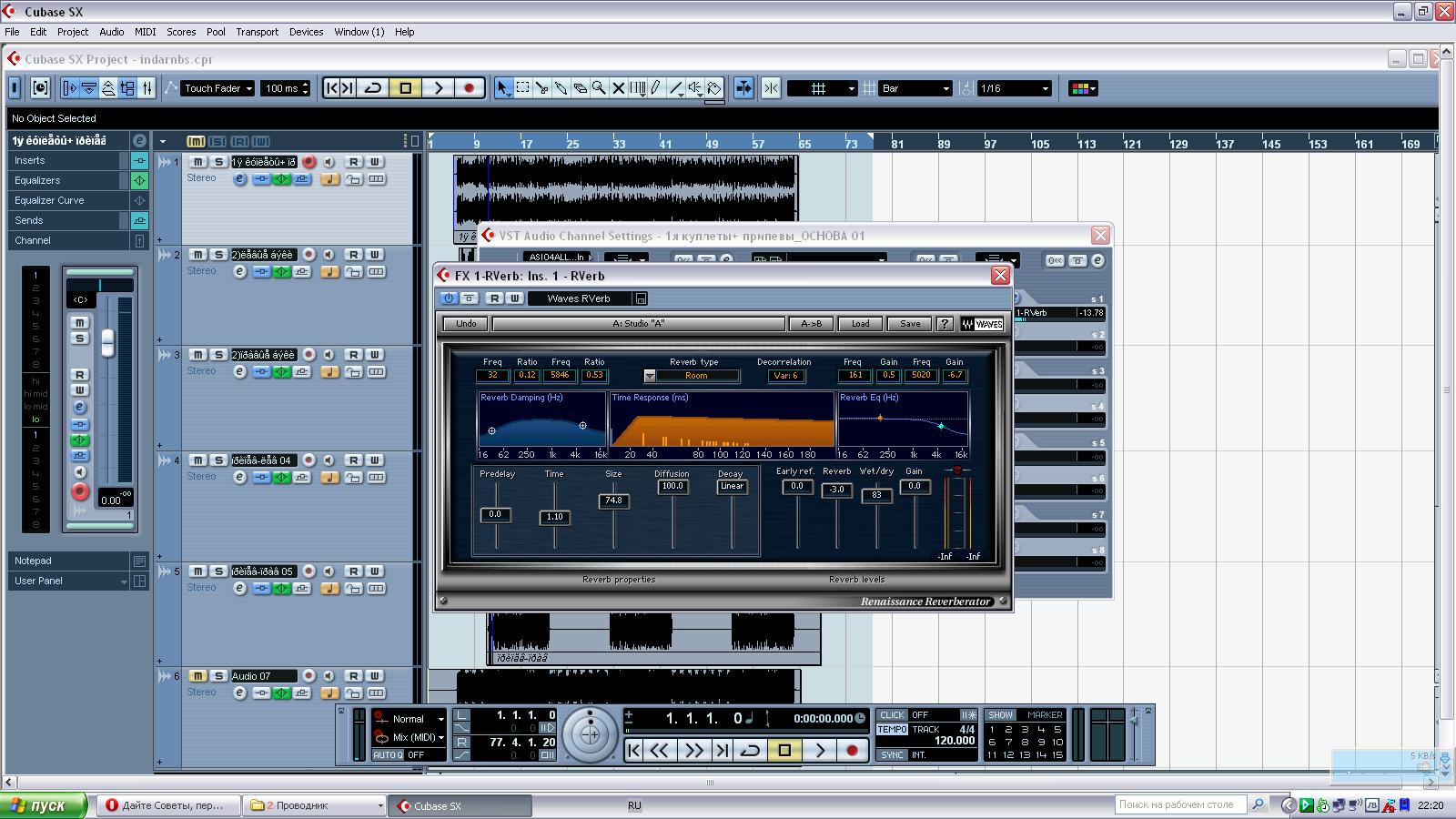Image resolution: width=1456 pixels, height=819 pixels.
Task: Mute track 1 with M button
Action: pyautogui.click(x=197, y=162)
